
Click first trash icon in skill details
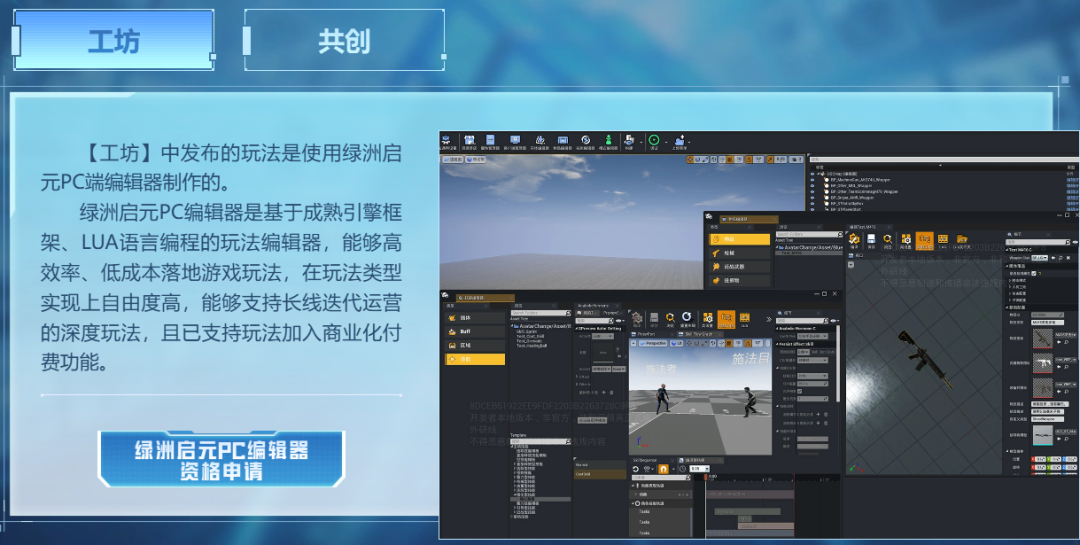pos(826,414)
